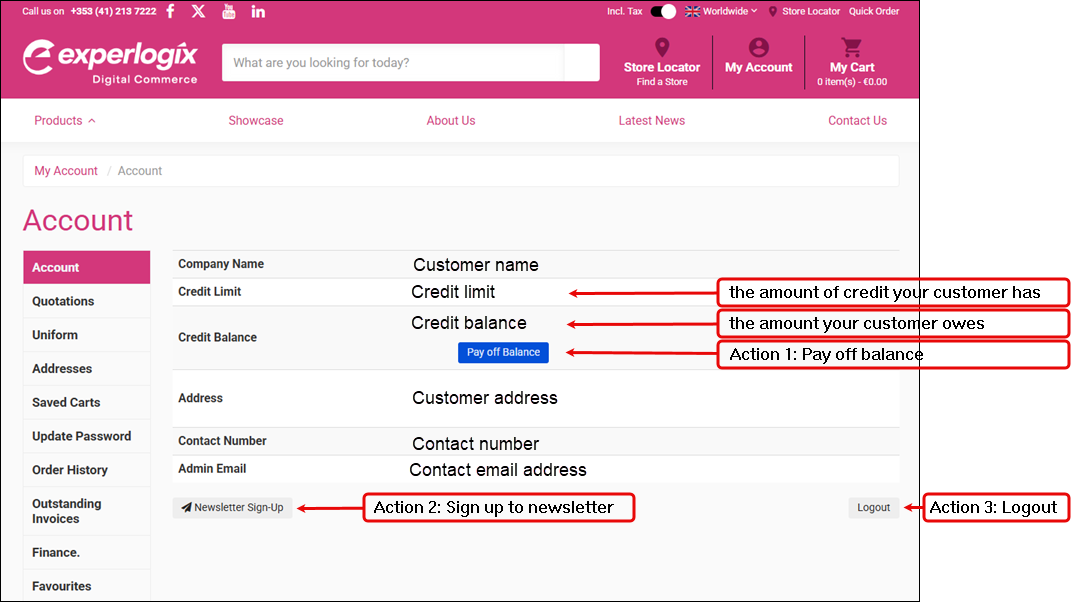Expand the Products menu
Image resolution: width=1073 pixels, height=602 pixels.
point(65,120)
